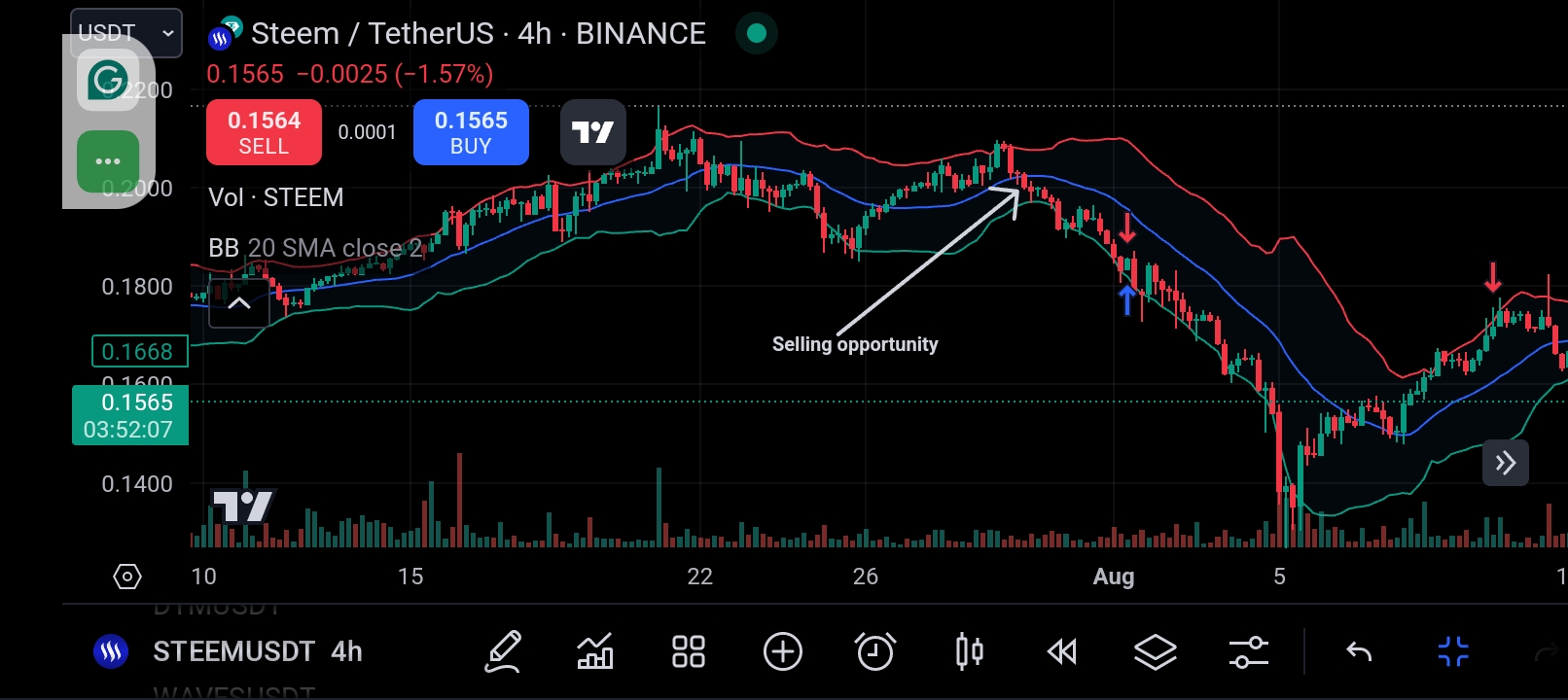
Task: Undo the last chart action
Action: [x=1359, y=651]
